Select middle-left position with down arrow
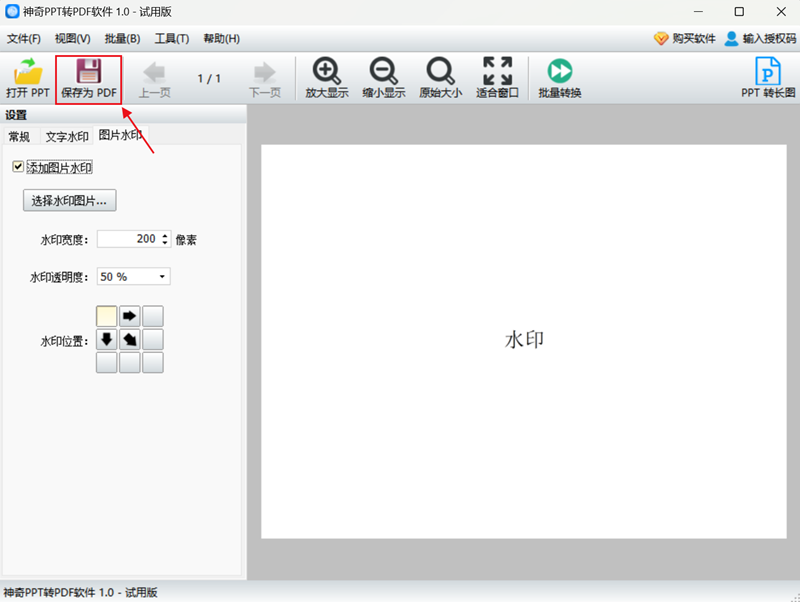This screenshot has height=602, width=800. [107, 339]
